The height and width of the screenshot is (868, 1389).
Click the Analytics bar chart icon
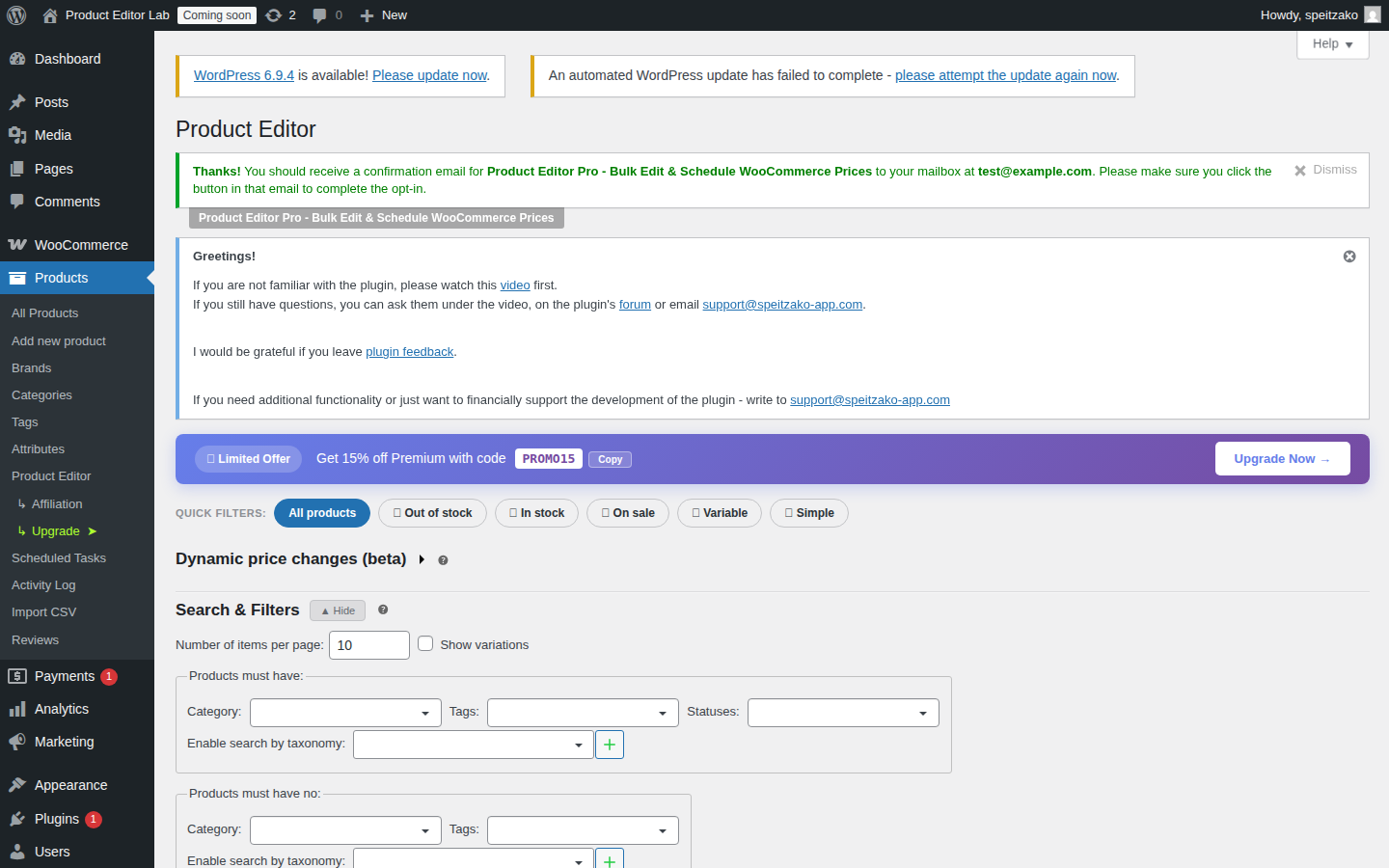(x=17, y=709)
